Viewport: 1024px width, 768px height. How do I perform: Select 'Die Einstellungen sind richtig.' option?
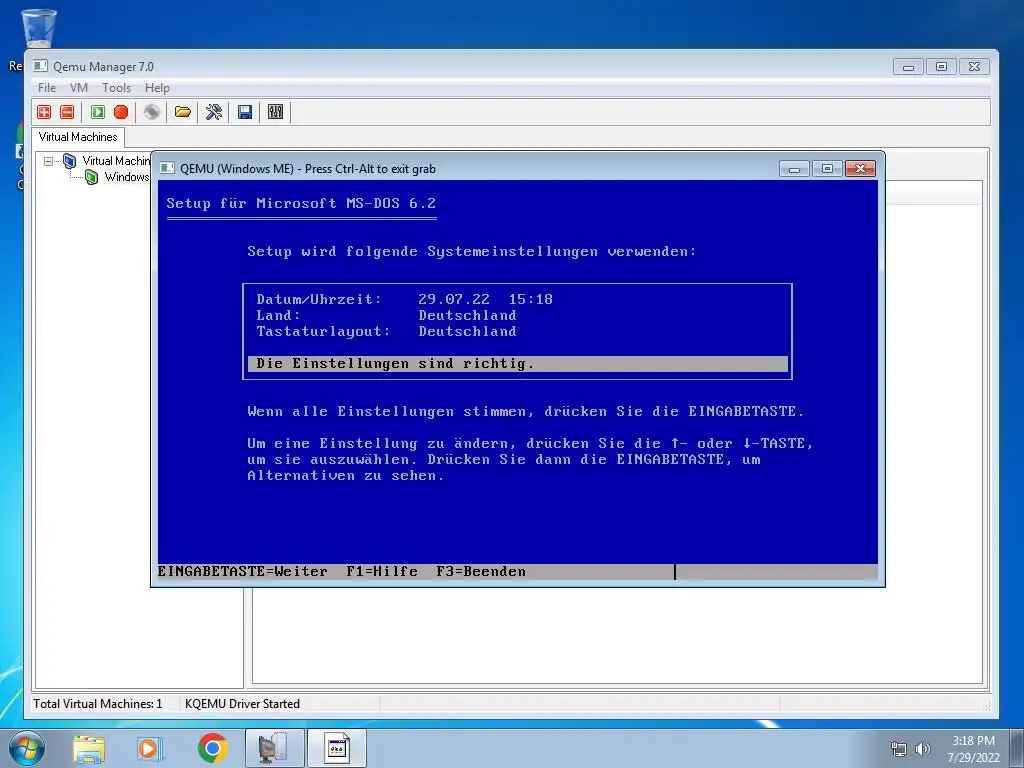tap(517, 364)
